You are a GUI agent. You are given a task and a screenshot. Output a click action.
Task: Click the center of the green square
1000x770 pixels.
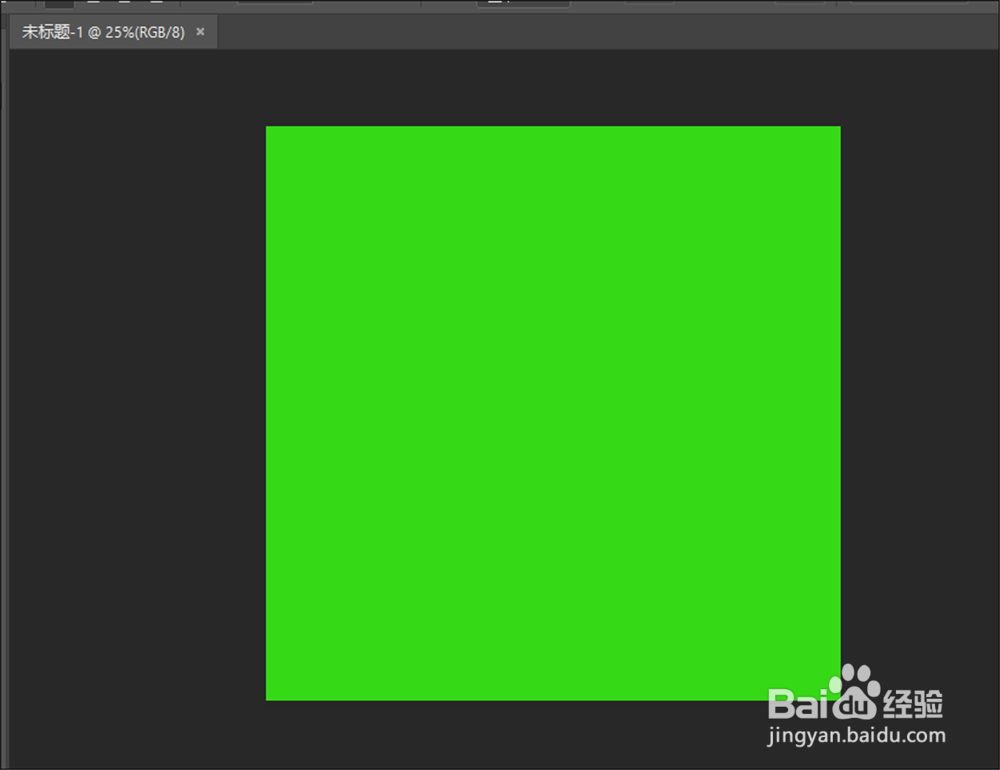553,412
